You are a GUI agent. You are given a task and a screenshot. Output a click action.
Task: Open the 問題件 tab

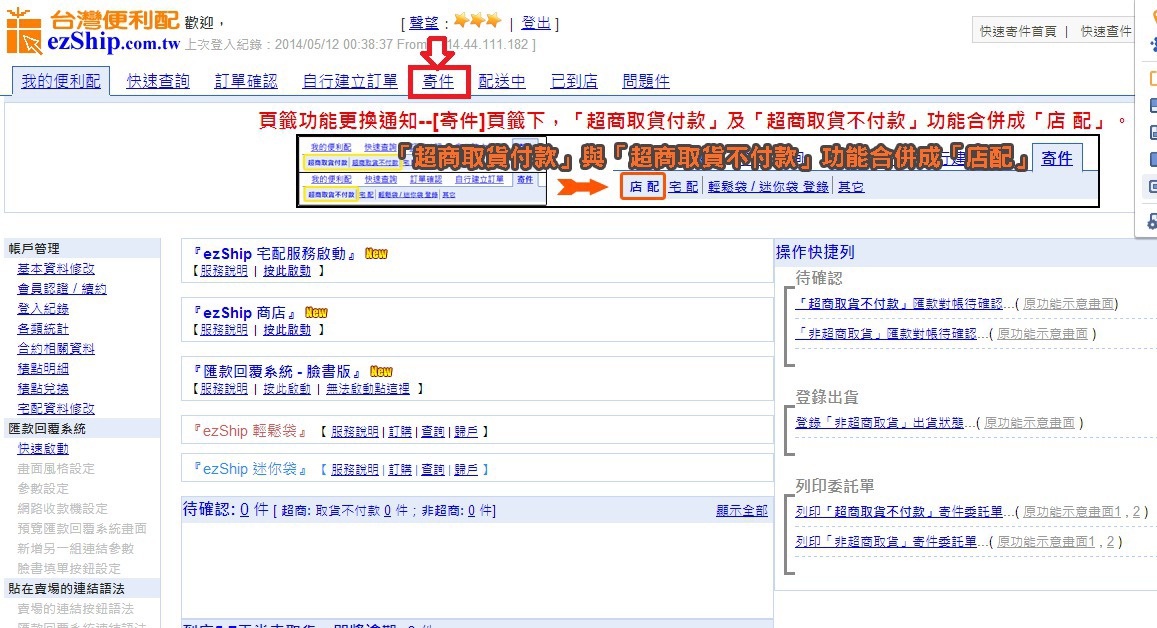646,81
